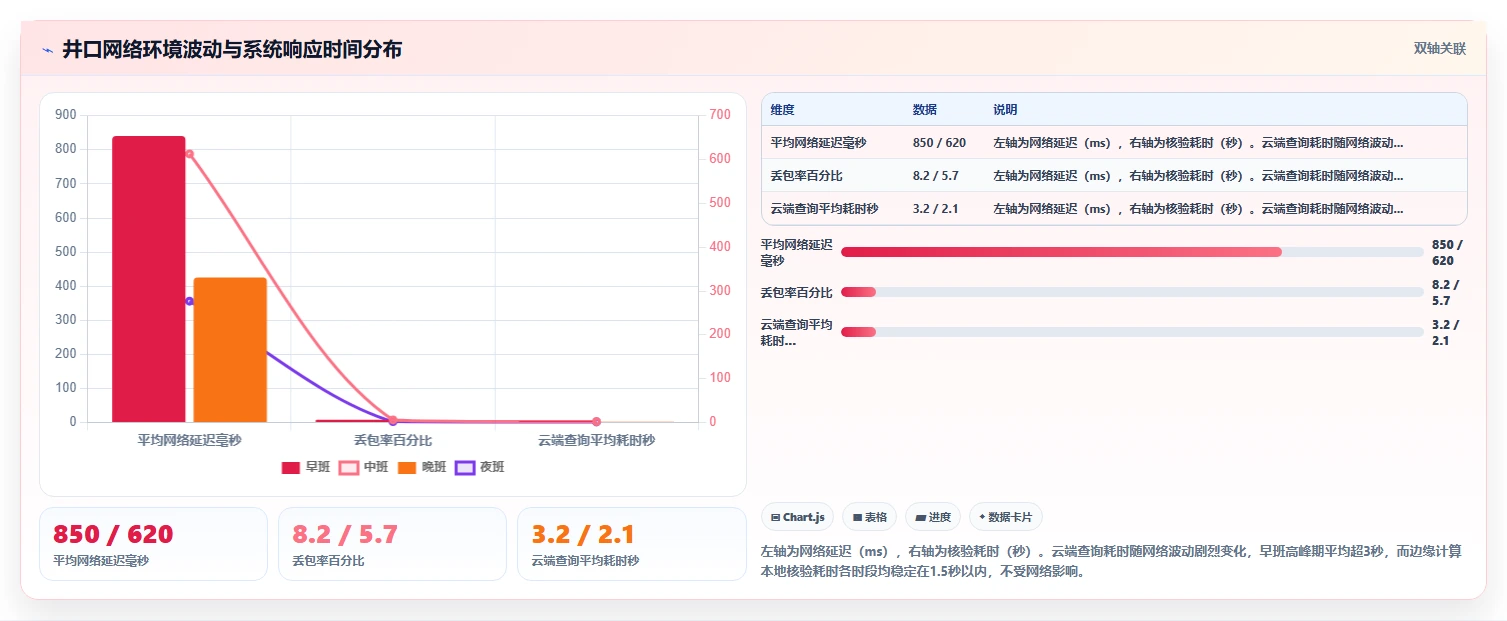1507x621 pixels.
Task: Click the 平均网络延迟毫秒 x-axis label
Action: pyautogui.click(x=189, y=440)
